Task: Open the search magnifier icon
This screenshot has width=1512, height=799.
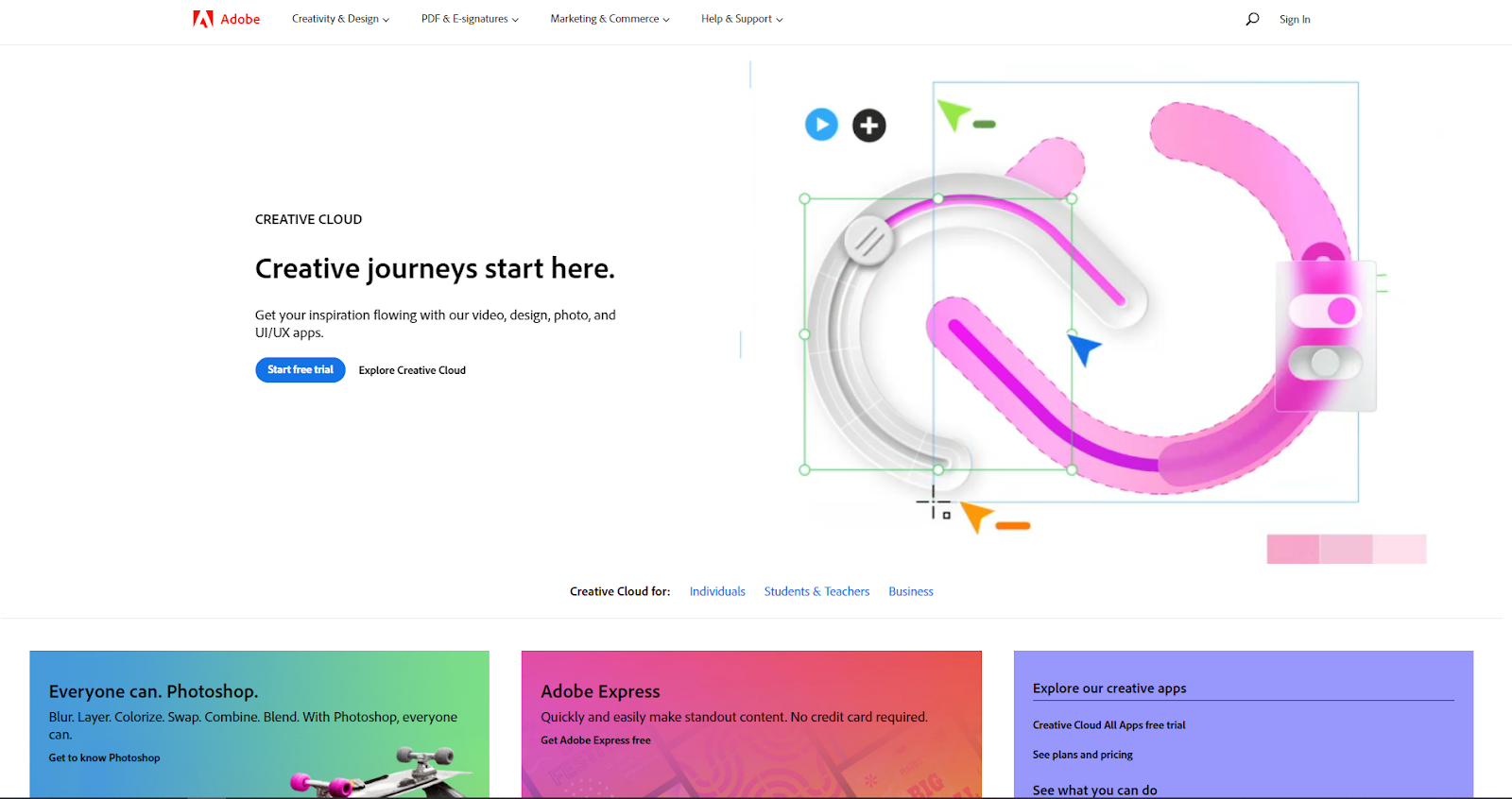Action: tap(1252, 19)
